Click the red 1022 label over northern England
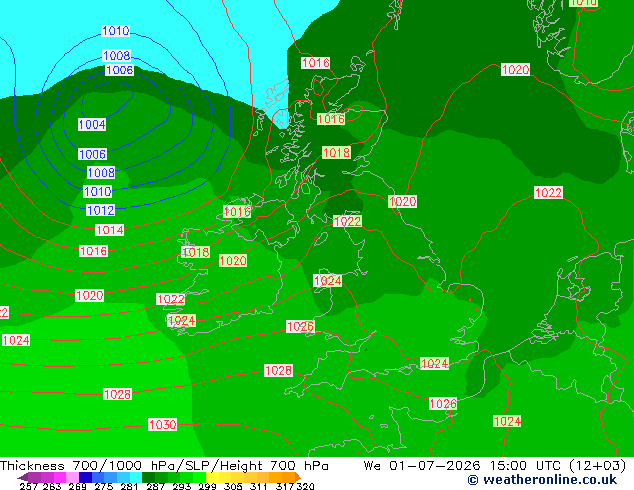Image resolution: width=634 pixels, height=490 pixels. (347, 221)
